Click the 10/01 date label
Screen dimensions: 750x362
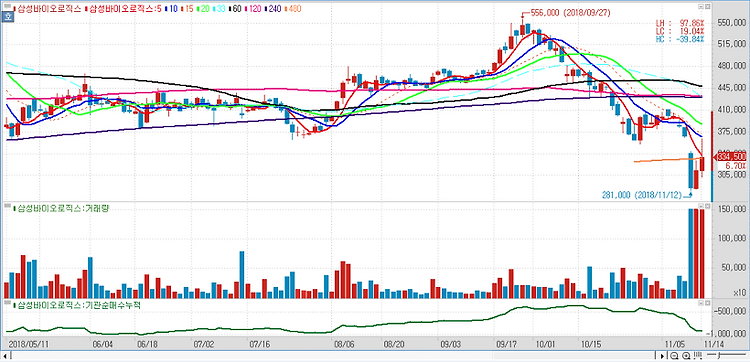pyautogui.click(x=546, y=344)
